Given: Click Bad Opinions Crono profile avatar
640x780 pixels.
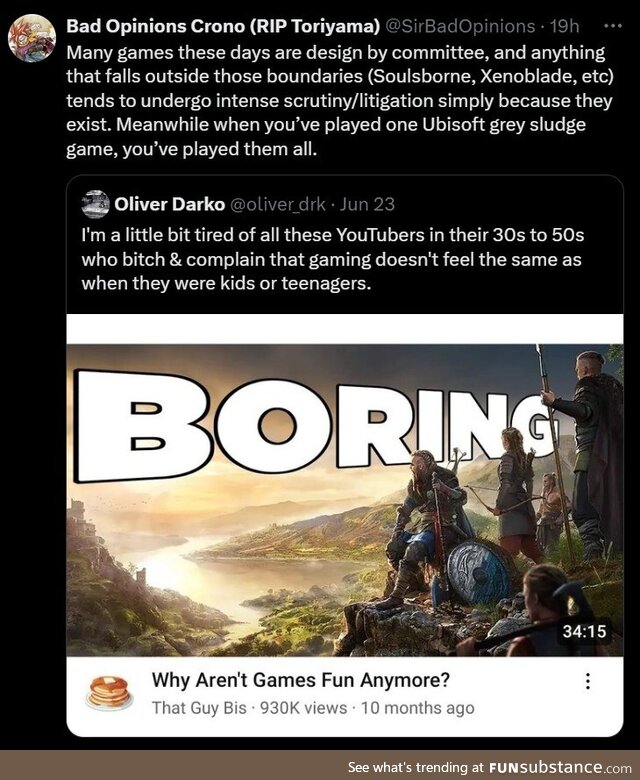Looking at the screenshot, I should (32, 38).
